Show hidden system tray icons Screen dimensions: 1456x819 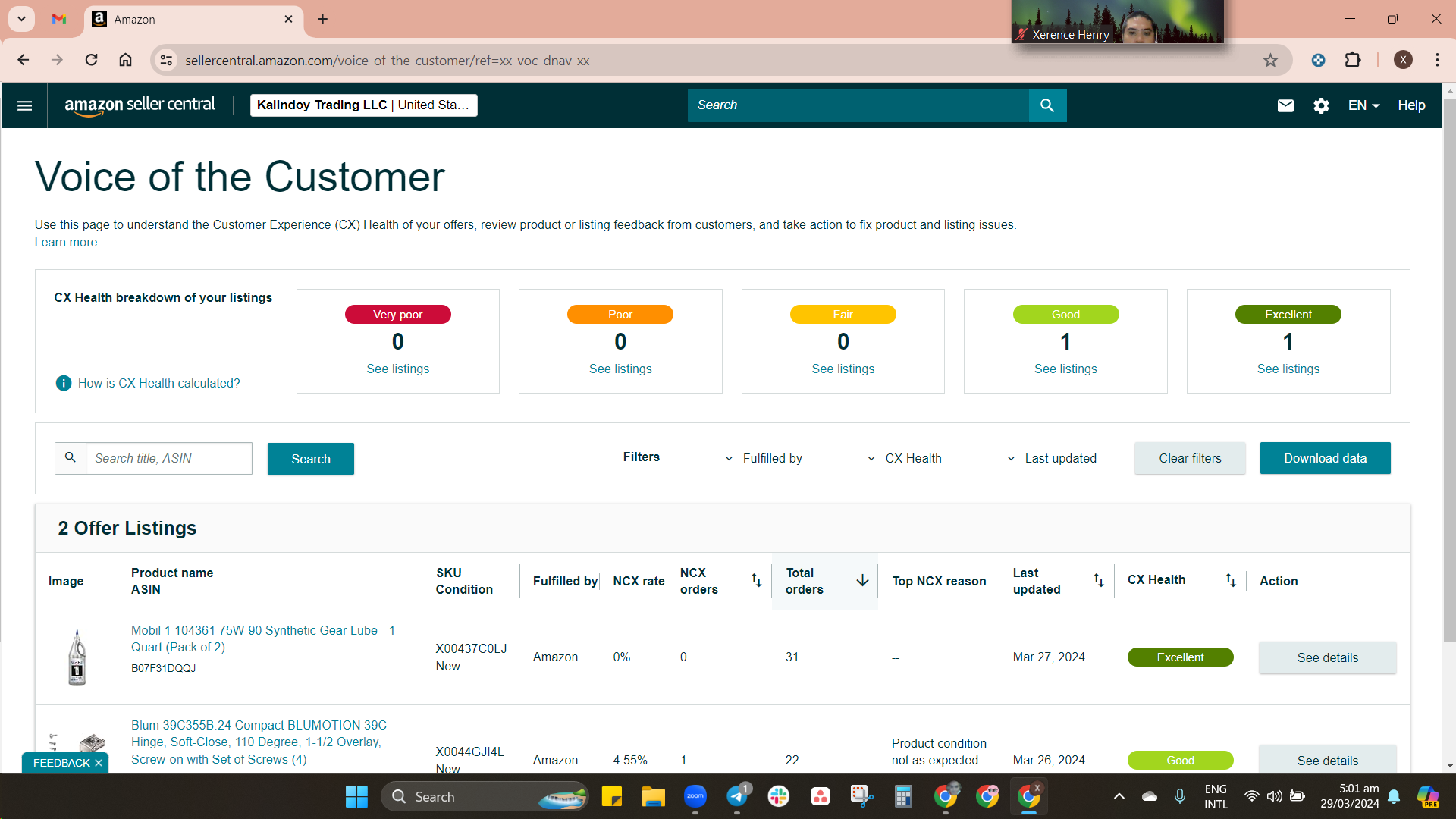[x=1119, y=796]
